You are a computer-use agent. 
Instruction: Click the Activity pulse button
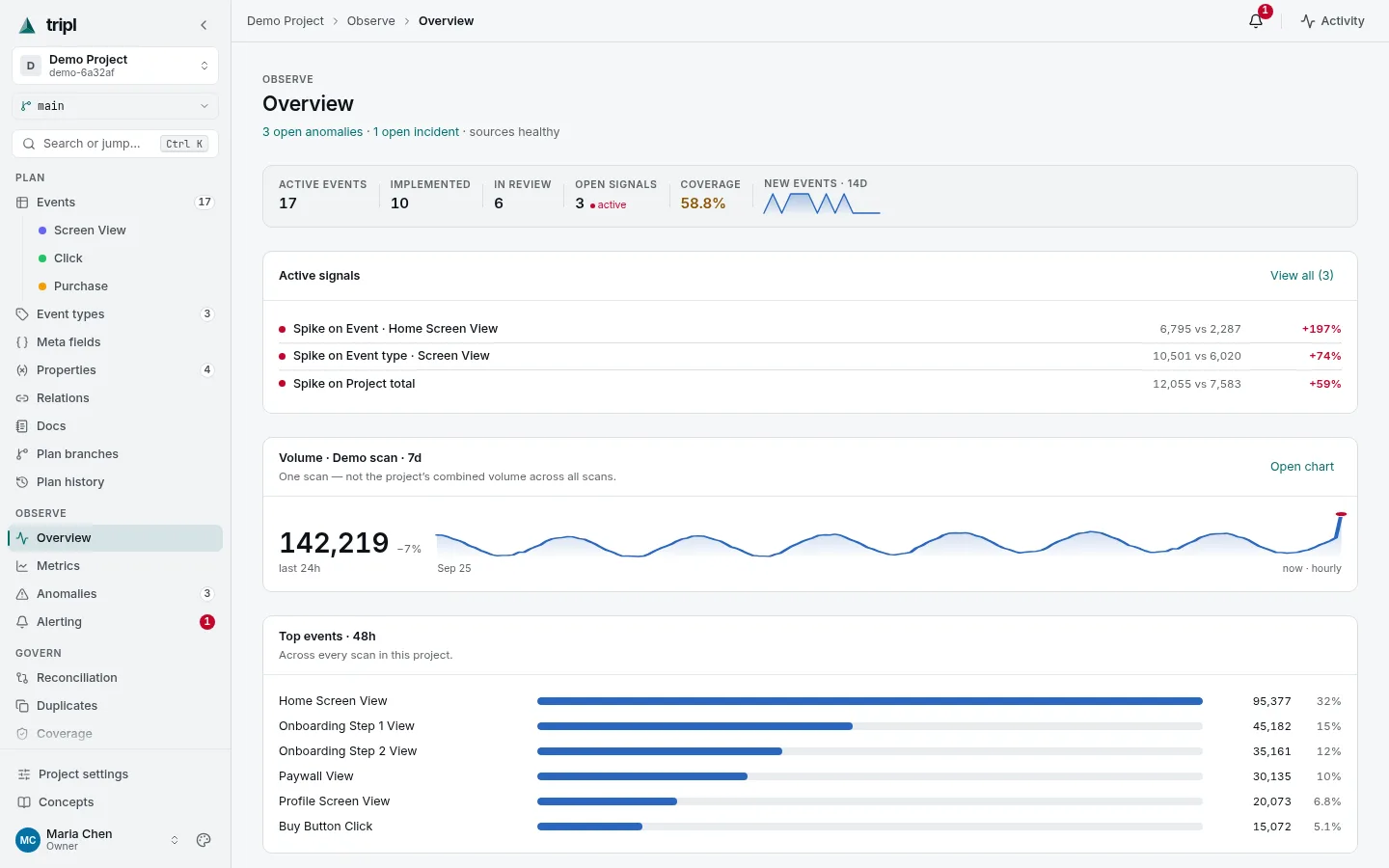click(1332, 20)
